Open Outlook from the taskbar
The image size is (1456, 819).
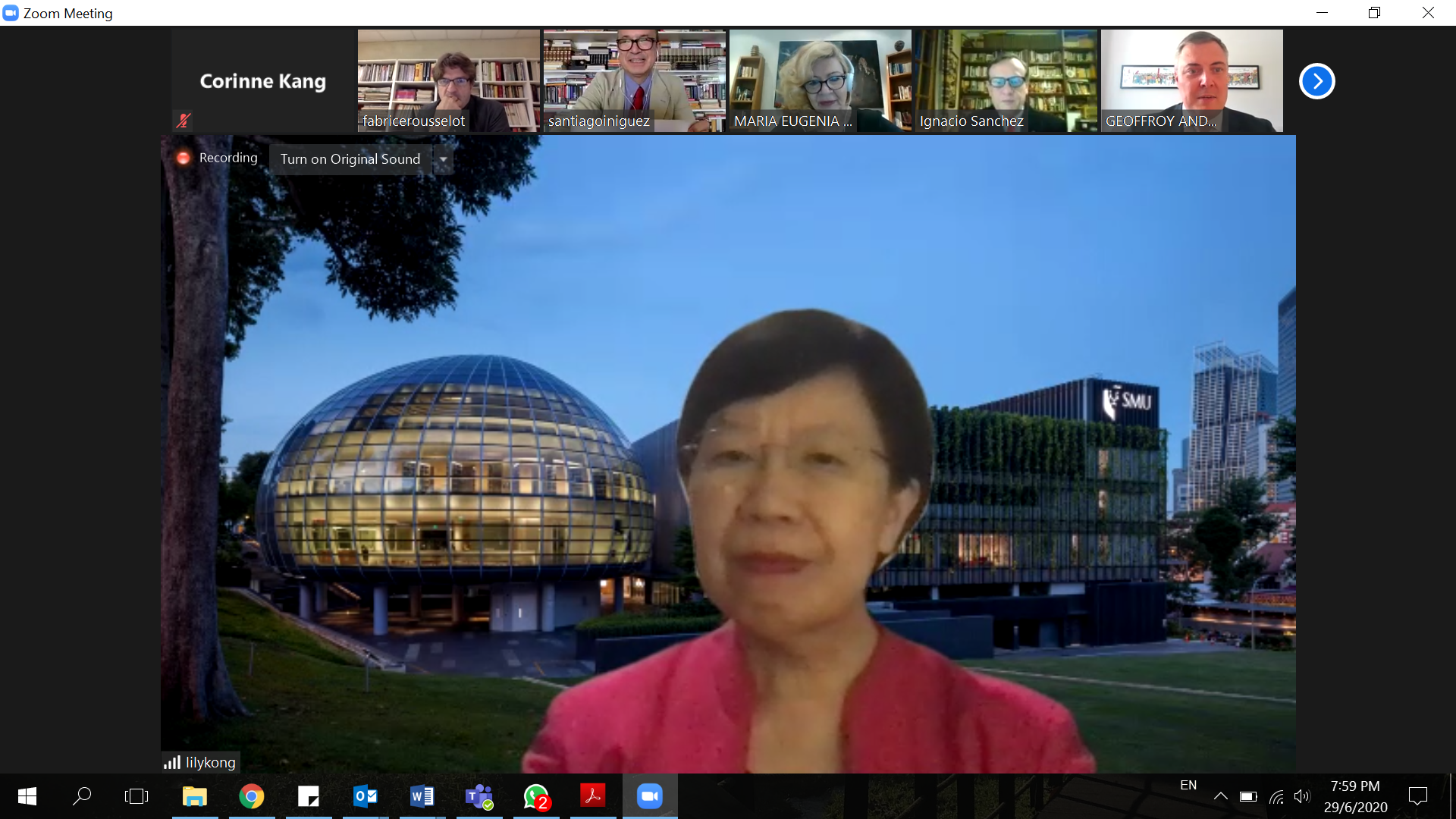click(x=366, y=796)
